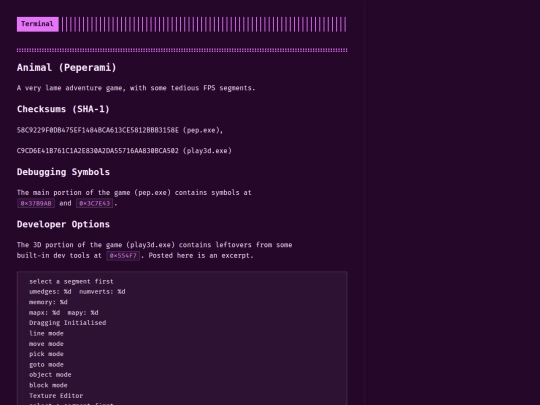540x405 pixels.
Task: Click the 'umedges: %d numverts: %d' line
Action: [77, 292]
